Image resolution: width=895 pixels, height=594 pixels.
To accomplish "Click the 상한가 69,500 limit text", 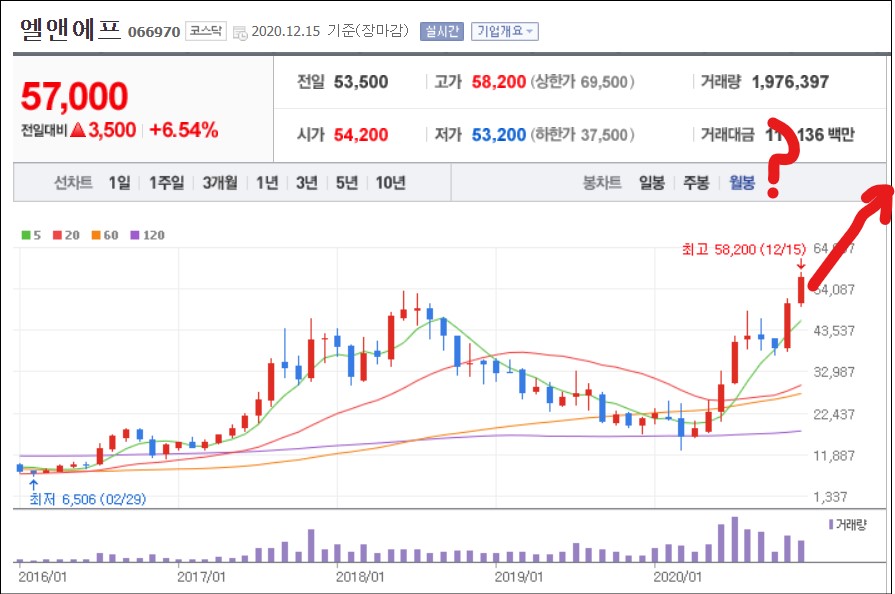I will (582, 82).
